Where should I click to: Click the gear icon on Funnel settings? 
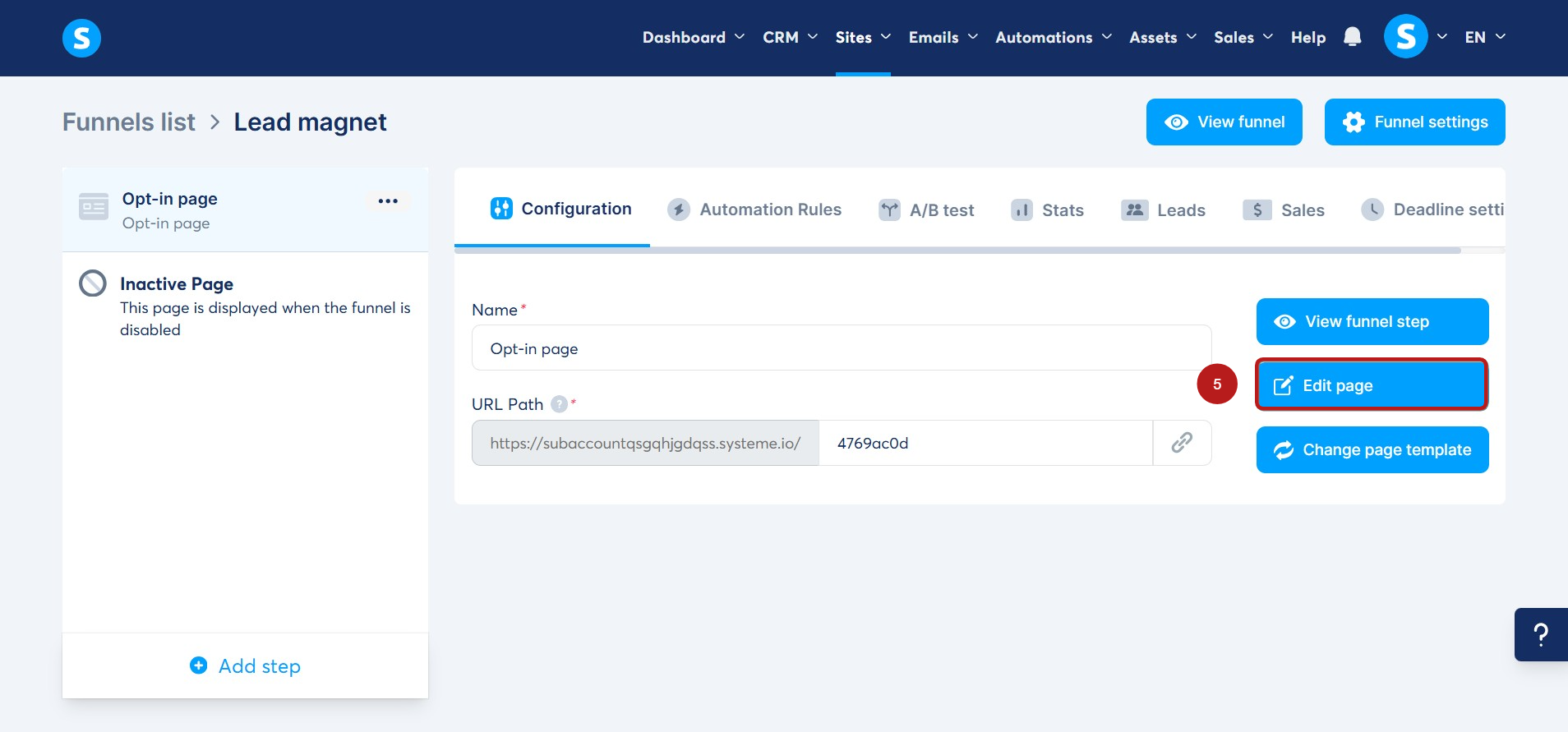pos(1354,122)
